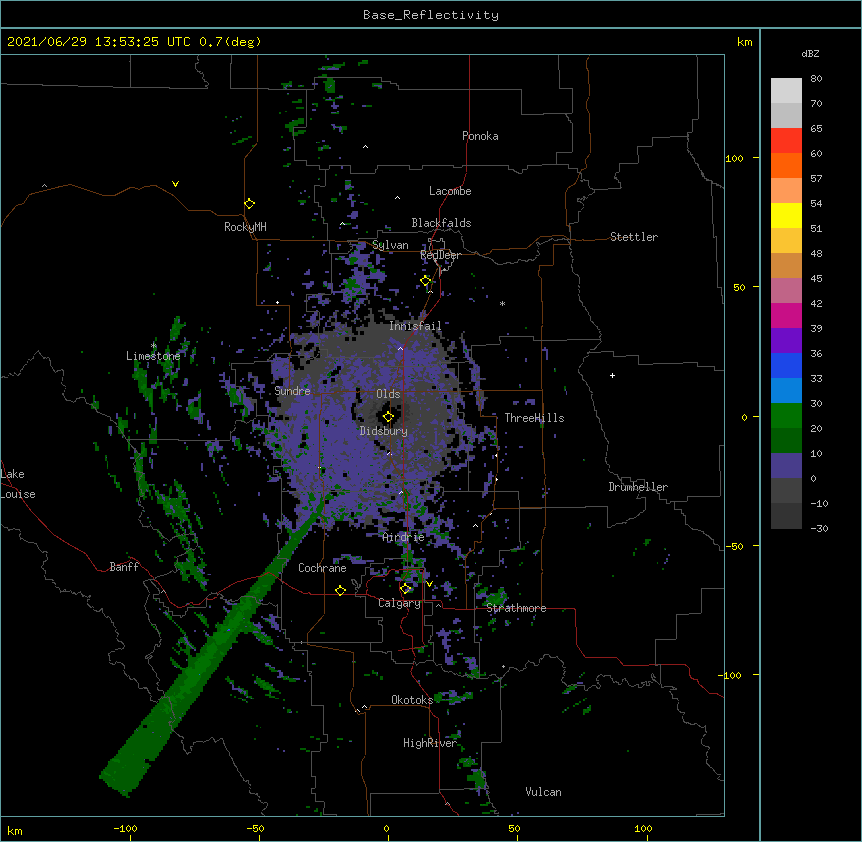This screenshot has height=842, width=862.
Task: Click the Innisfail city label
Action: (x=415, y=326)
